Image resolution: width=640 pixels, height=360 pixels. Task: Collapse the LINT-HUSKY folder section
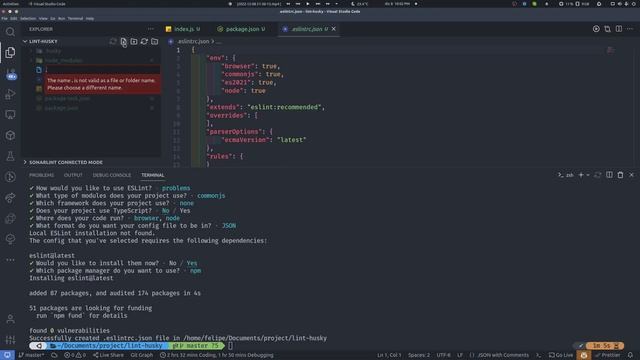click(43, 41)
